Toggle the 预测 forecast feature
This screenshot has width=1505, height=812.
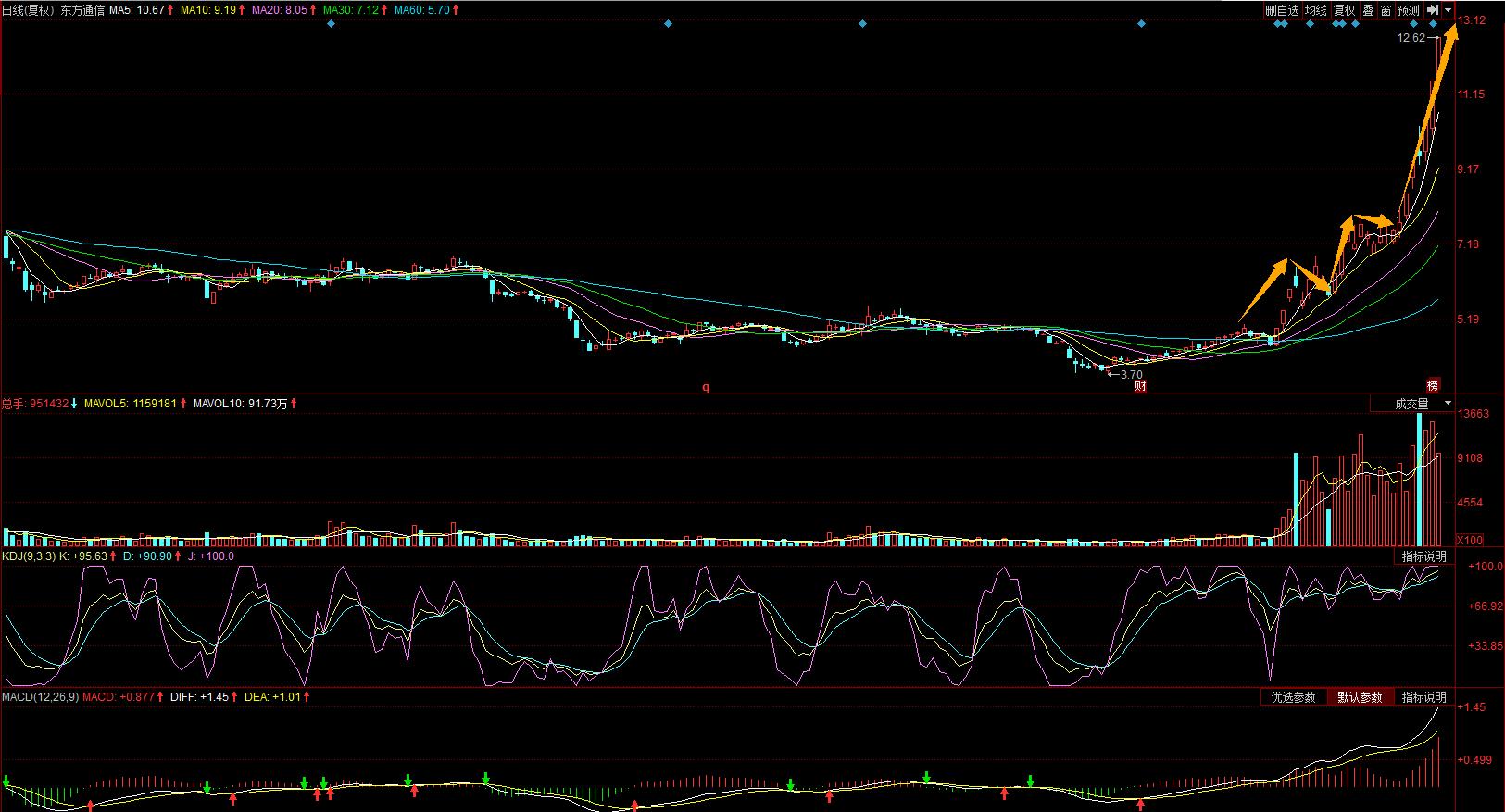pos(1409,10)
